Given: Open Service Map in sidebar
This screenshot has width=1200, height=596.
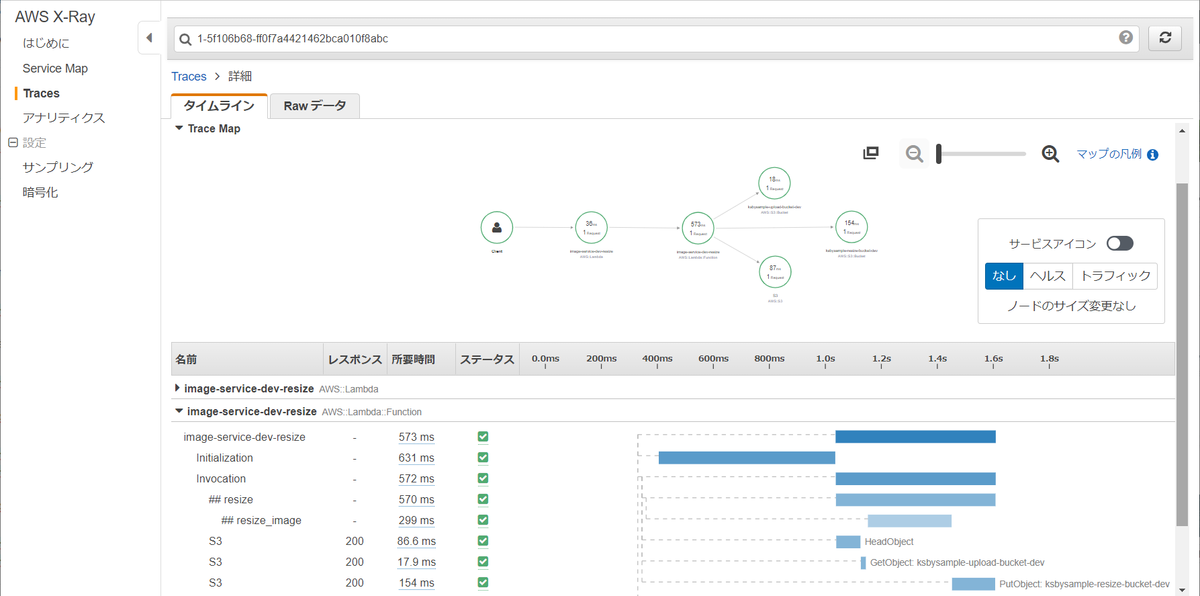Looking at the screenshot, I should click(x=55, y=68).
